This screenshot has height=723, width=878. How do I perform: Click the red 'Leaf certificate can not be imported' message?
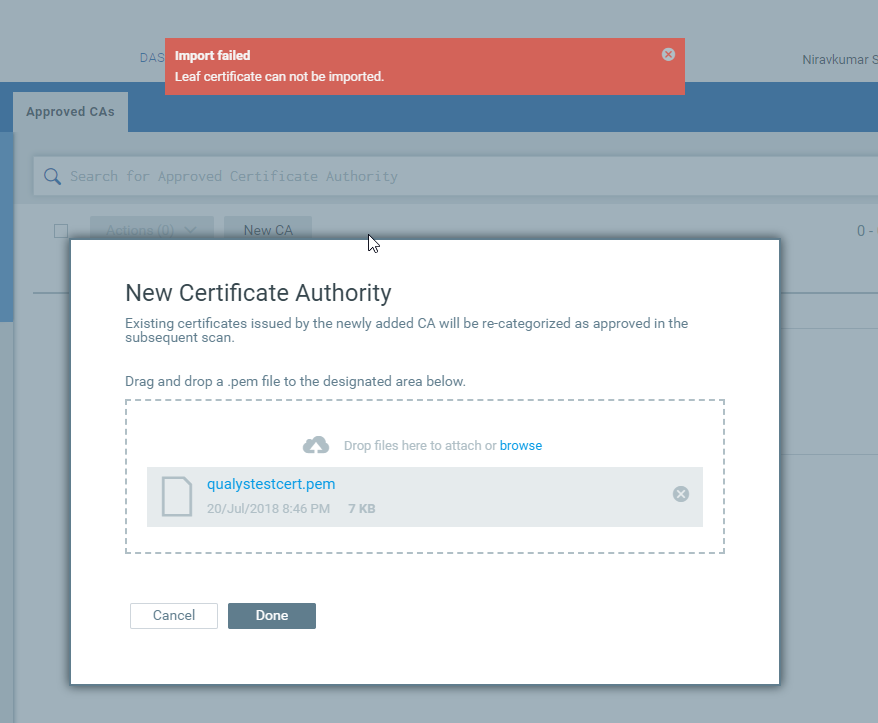(x=280, y=76)
